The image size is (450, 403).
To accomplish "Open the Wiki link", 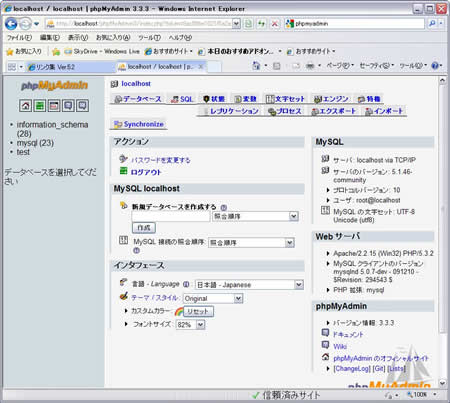I will coord(340,347).
